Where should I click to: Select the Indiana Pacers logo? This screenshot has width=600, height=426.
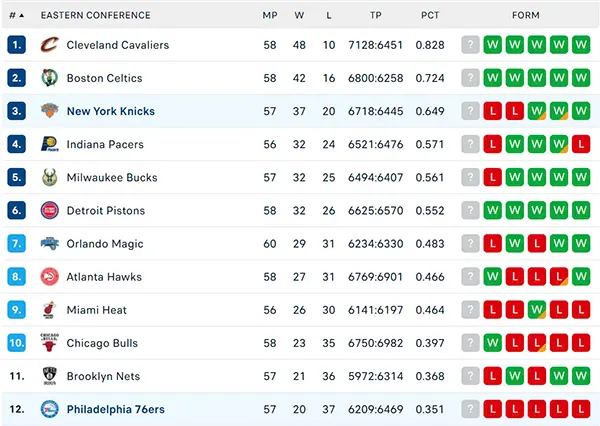click(x=50, y=144)
